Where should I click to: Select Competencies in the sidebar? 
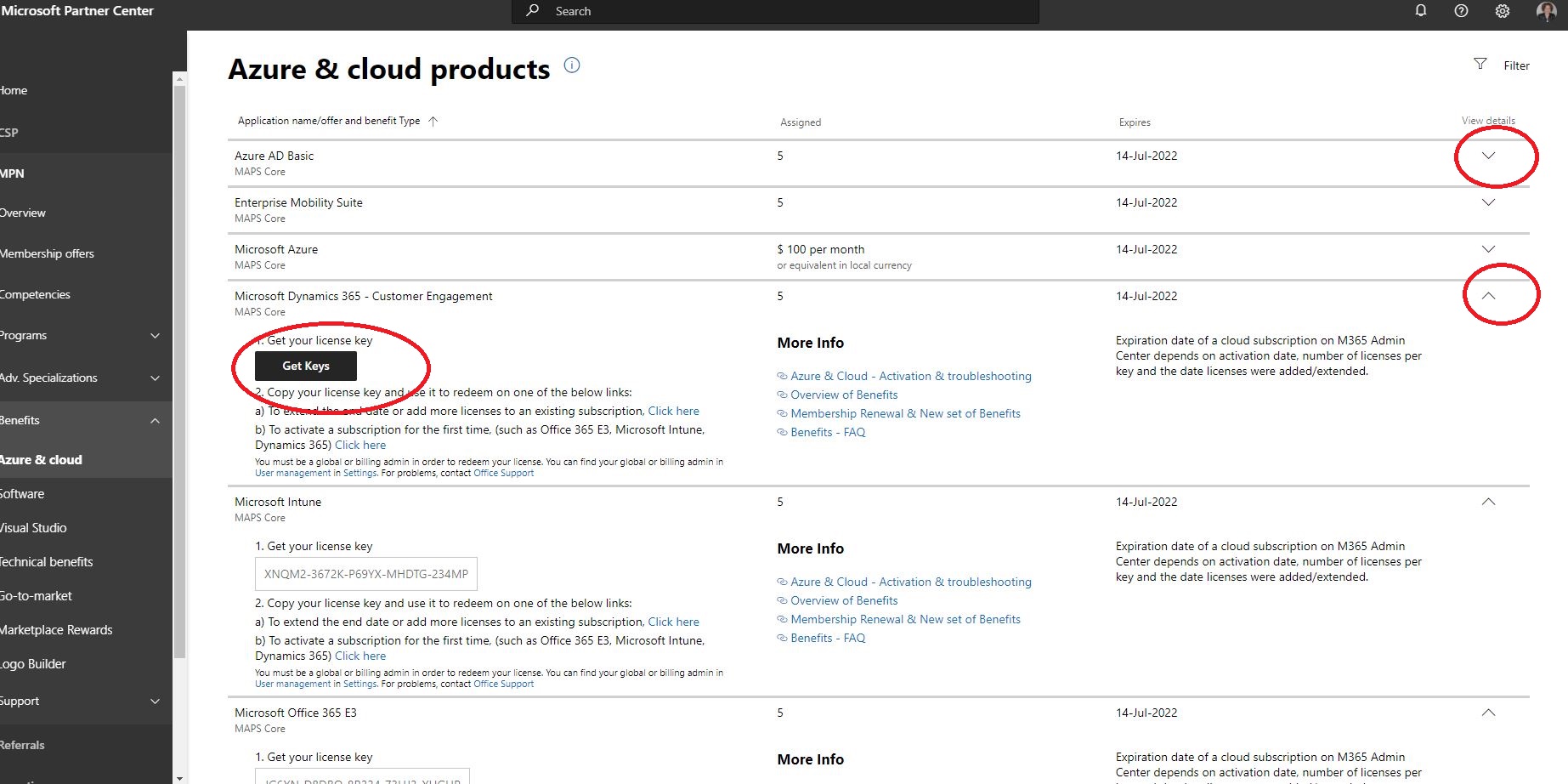[x=36, y=295]
